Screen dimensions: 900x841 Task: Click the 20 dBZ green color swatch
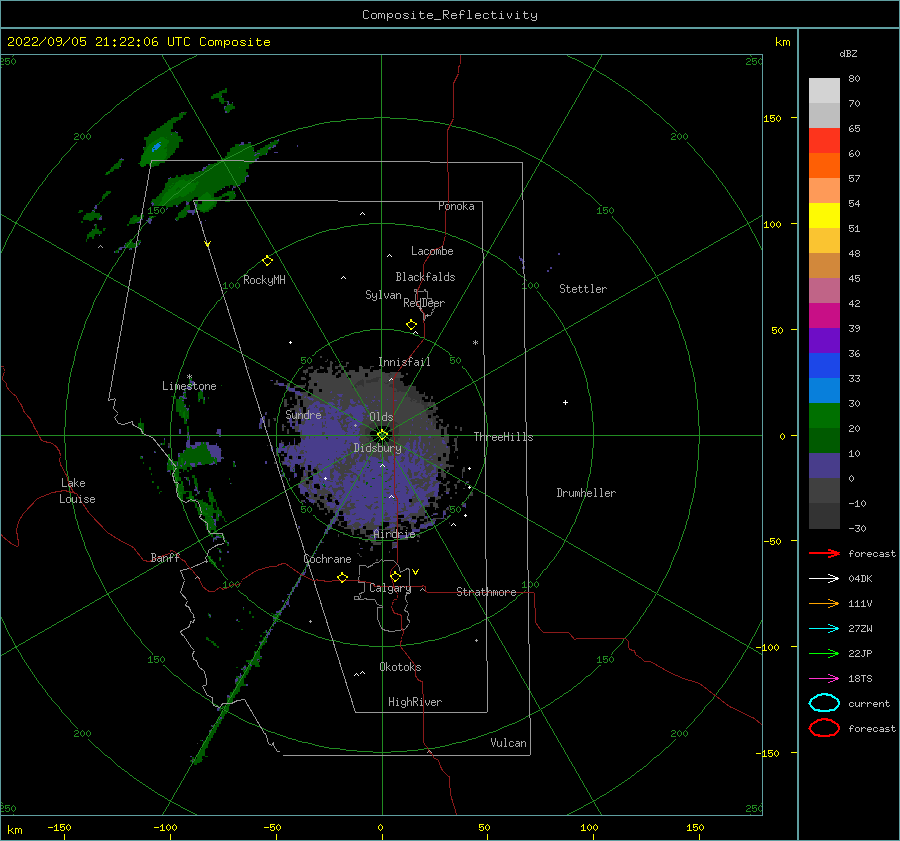tap(824, 440)
